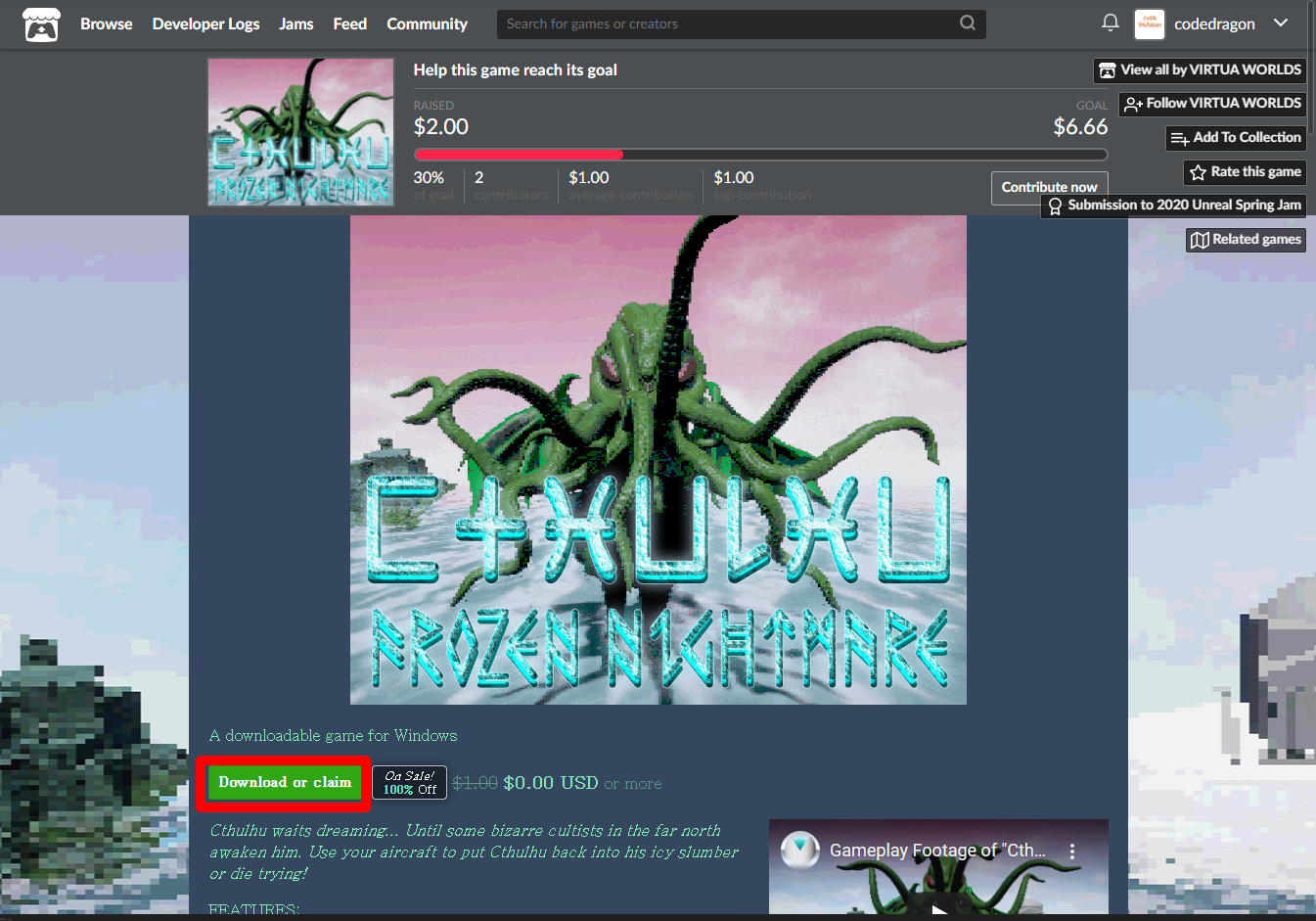Click Download or claim button
The image size is (1316, 921).
[x=285, y=782]
